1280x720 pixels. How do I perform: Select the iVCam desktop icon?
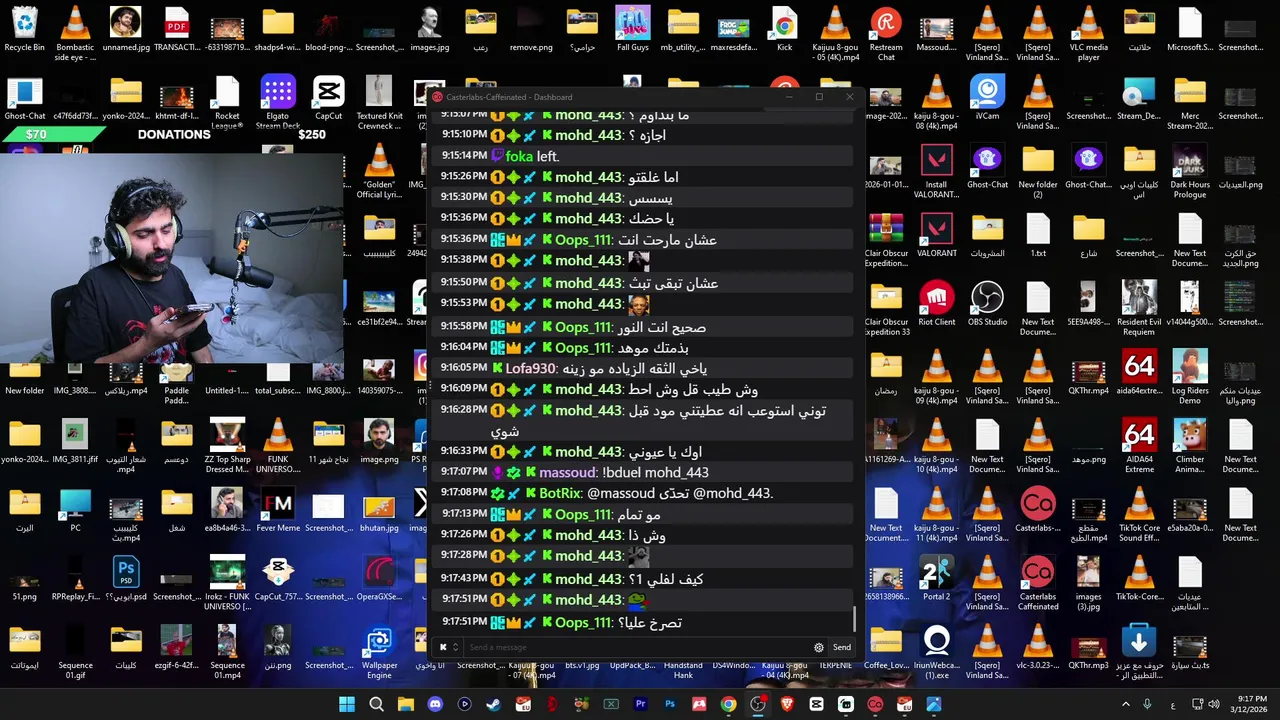(x=987, y=97)
